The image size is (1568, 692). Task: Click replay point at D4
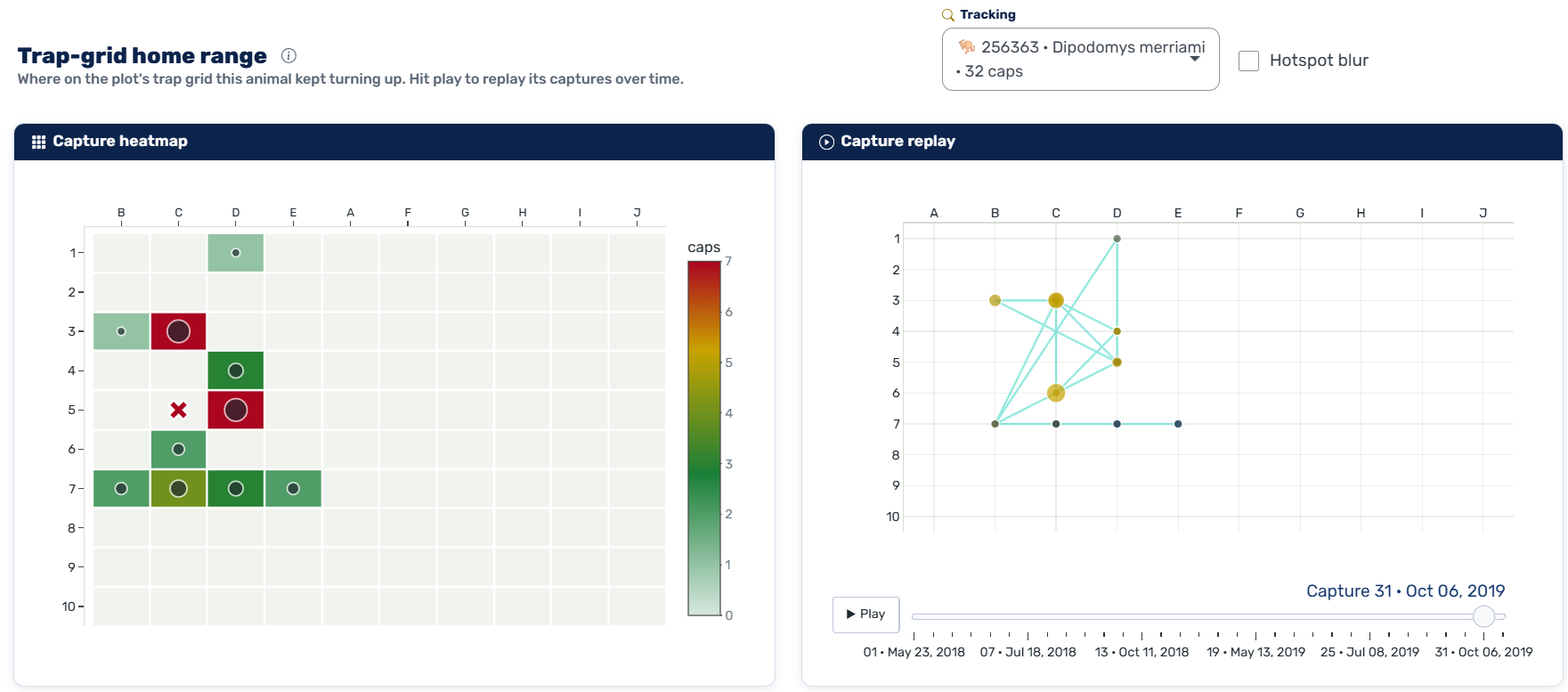coord(1117,331)
